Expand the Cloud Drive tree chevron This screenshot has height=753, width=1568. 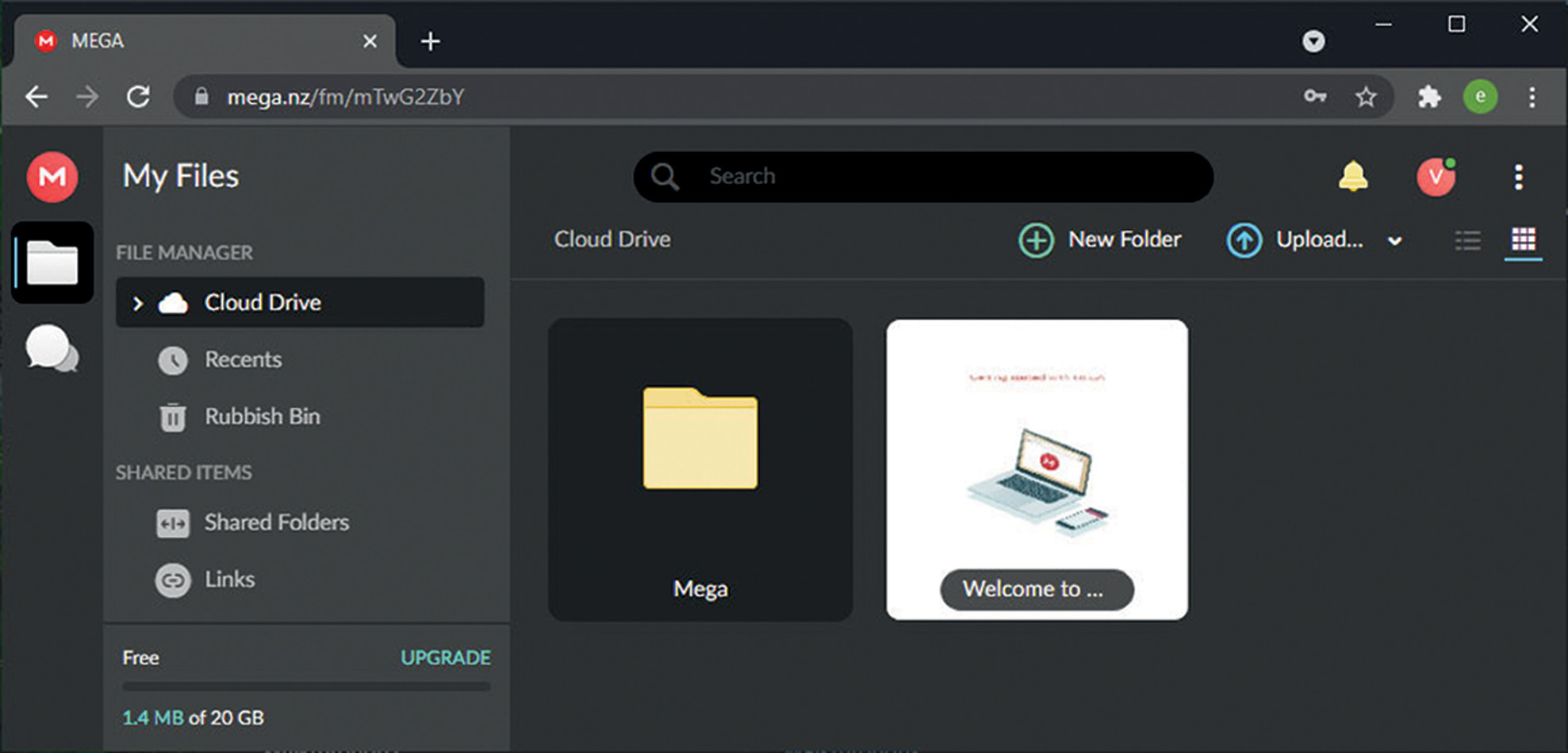(137, 303)
